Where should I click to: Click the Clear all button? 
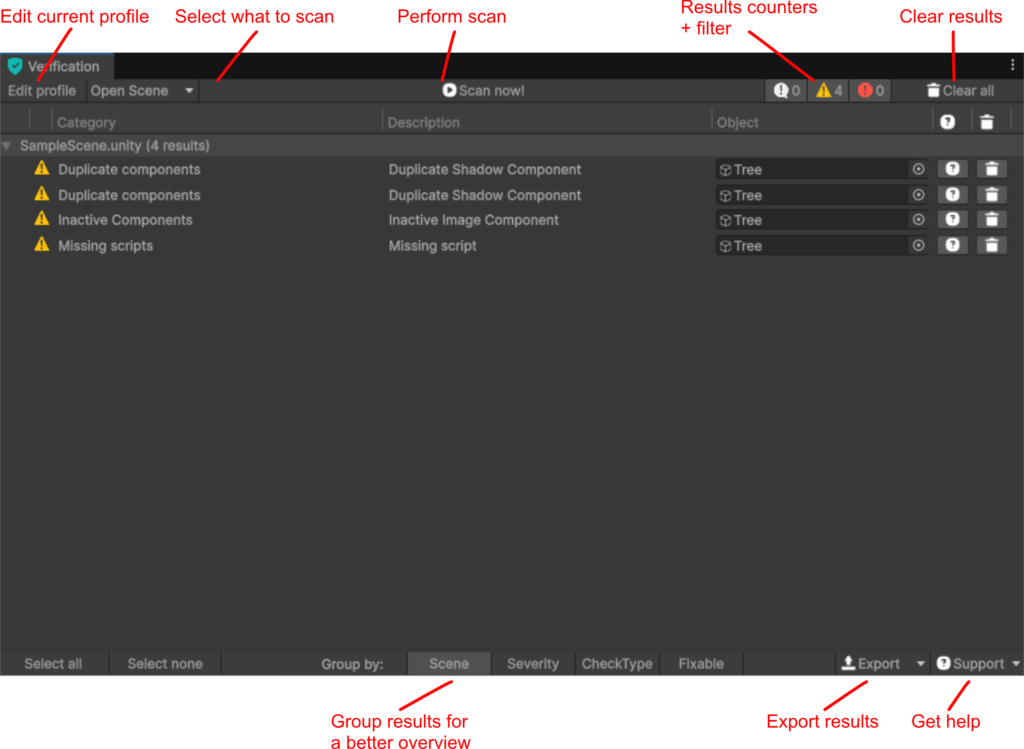(959, 91)
